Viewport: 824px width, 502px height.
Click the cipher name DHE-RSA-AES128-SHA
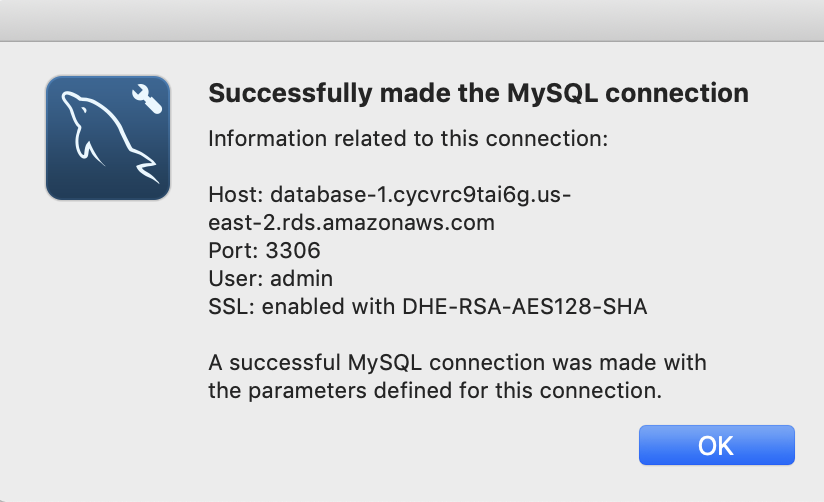pos(524,306)
